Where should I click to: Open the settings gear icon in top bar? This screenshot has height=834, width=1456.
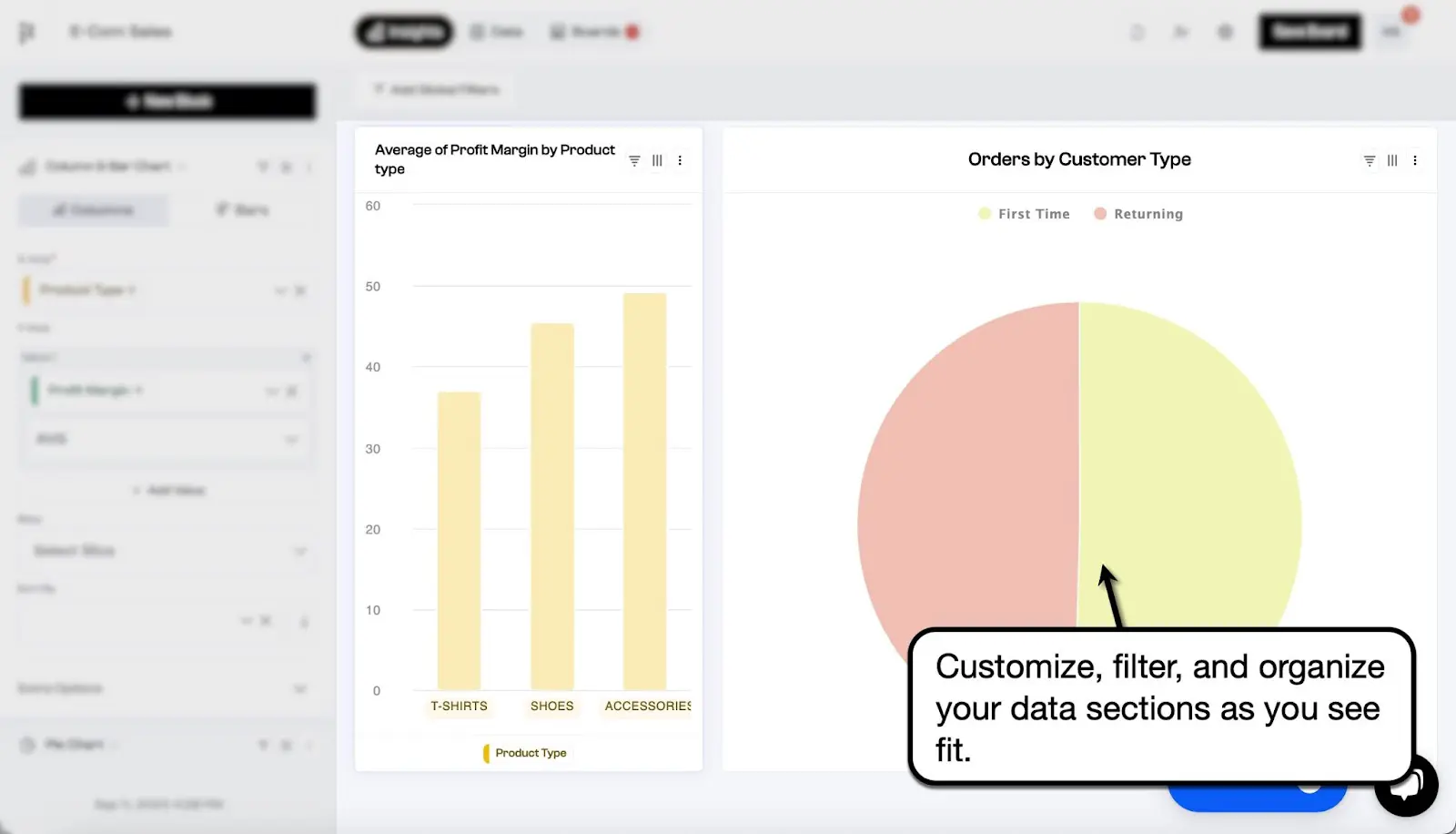[1224, 31]
